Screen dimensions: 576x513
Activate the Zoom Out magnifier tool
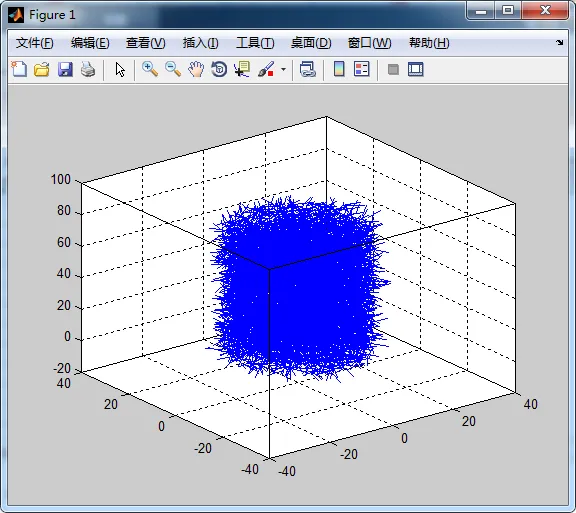click(173, 69)
